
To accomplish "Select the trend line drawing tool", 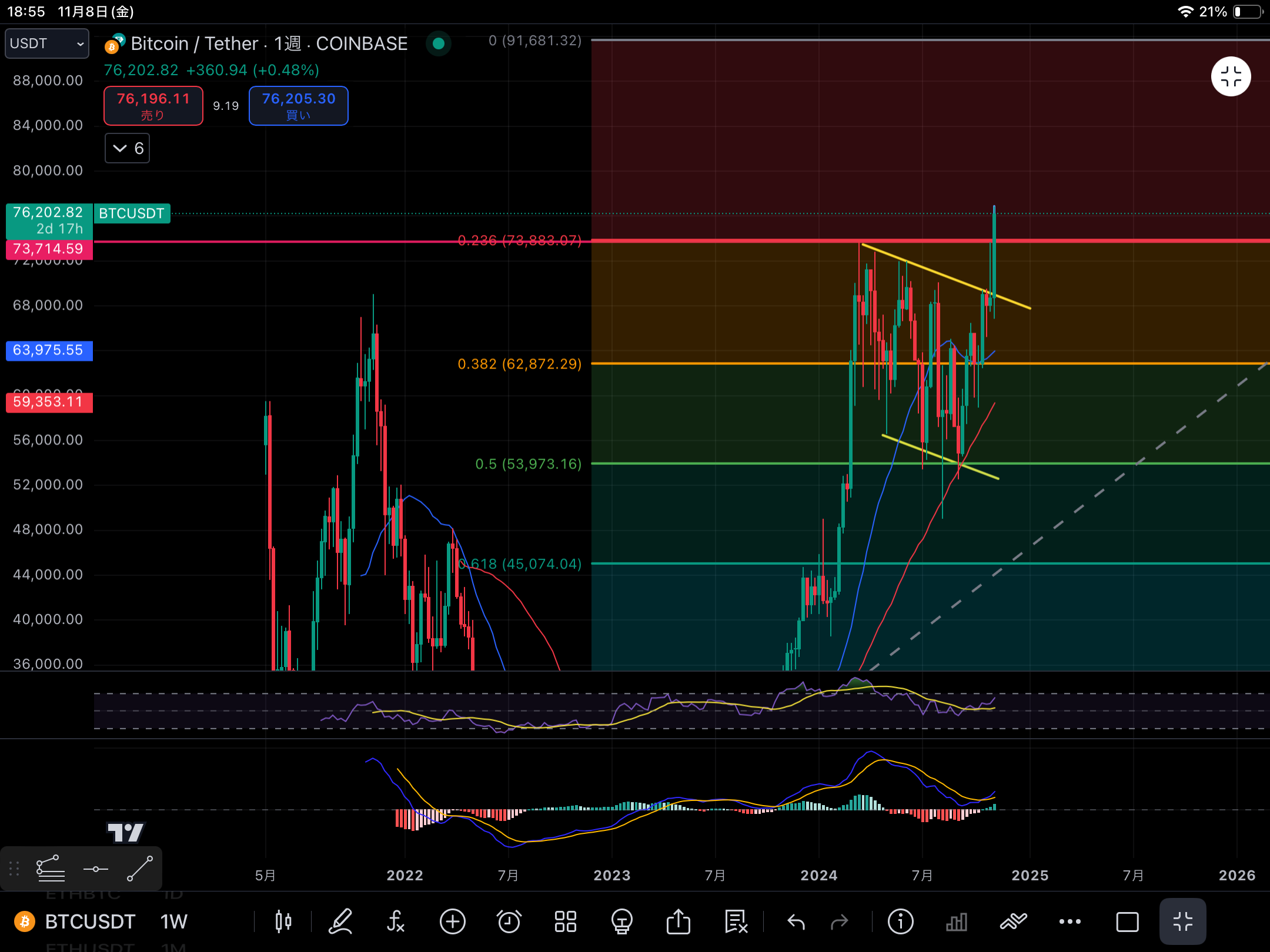I will pyautogui.click(x=140, y=869).
